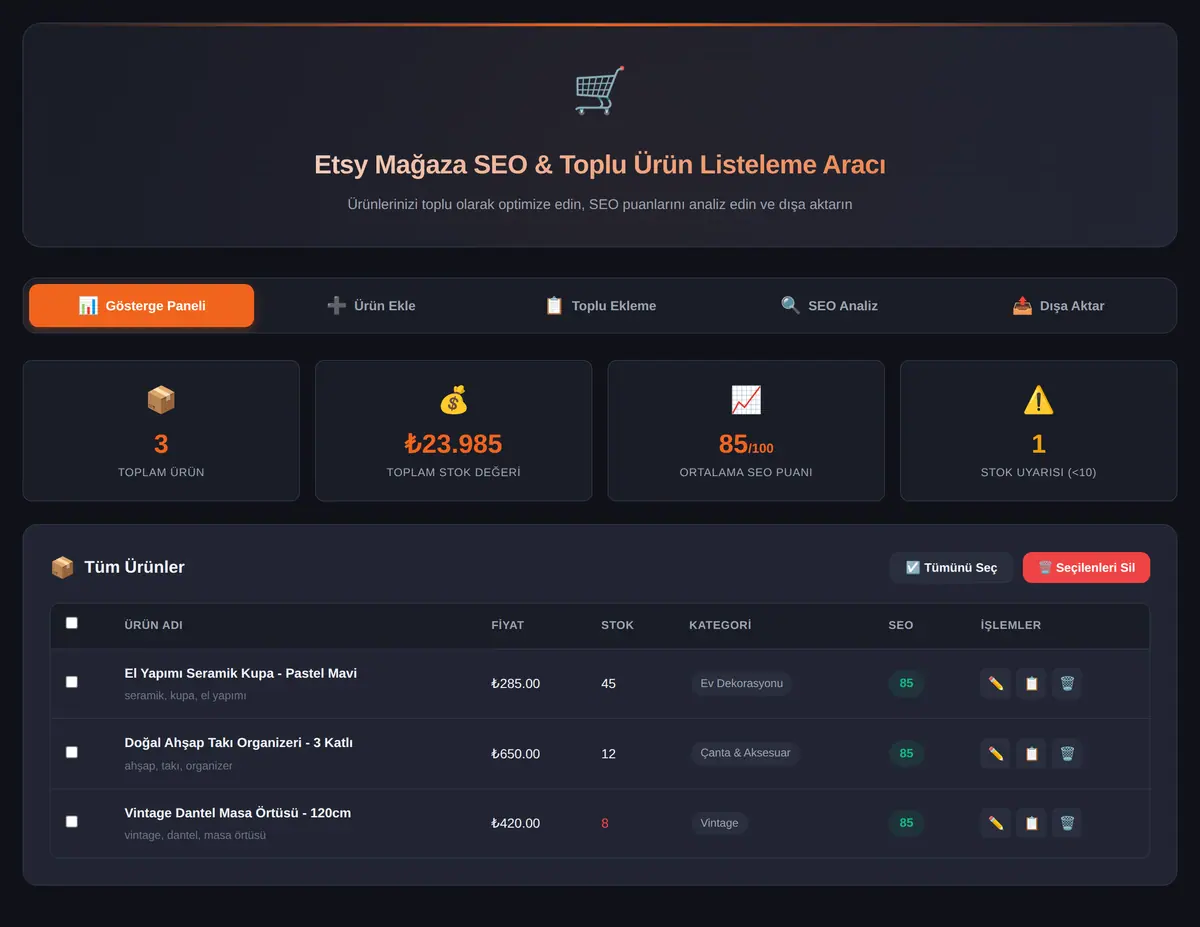Click the red Seçilenleri Sil button
The height and width of the screenshot is (927, 1200).
click(1086, 568)
